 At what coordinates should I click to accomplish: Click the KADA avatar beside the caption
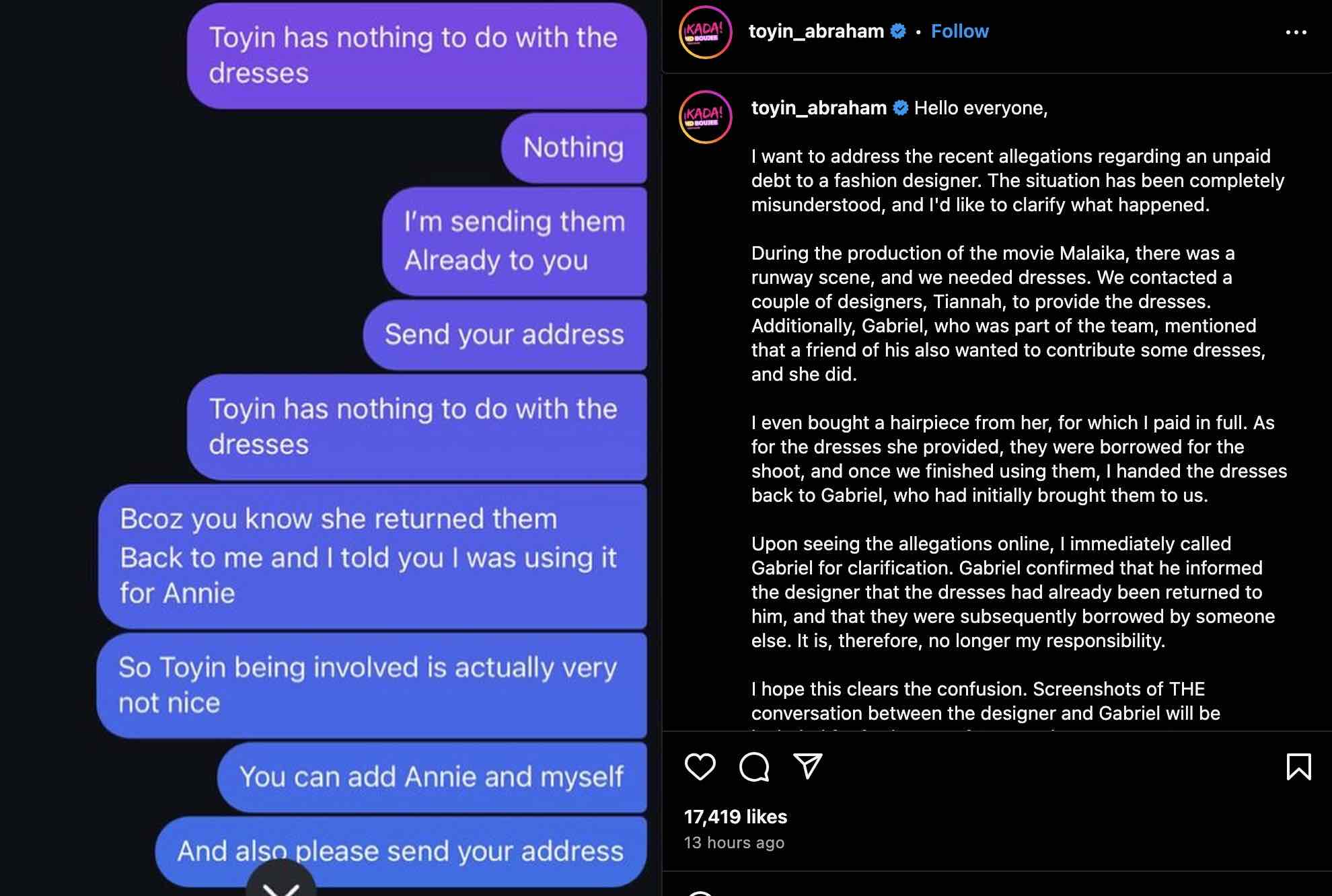[705, 117]
